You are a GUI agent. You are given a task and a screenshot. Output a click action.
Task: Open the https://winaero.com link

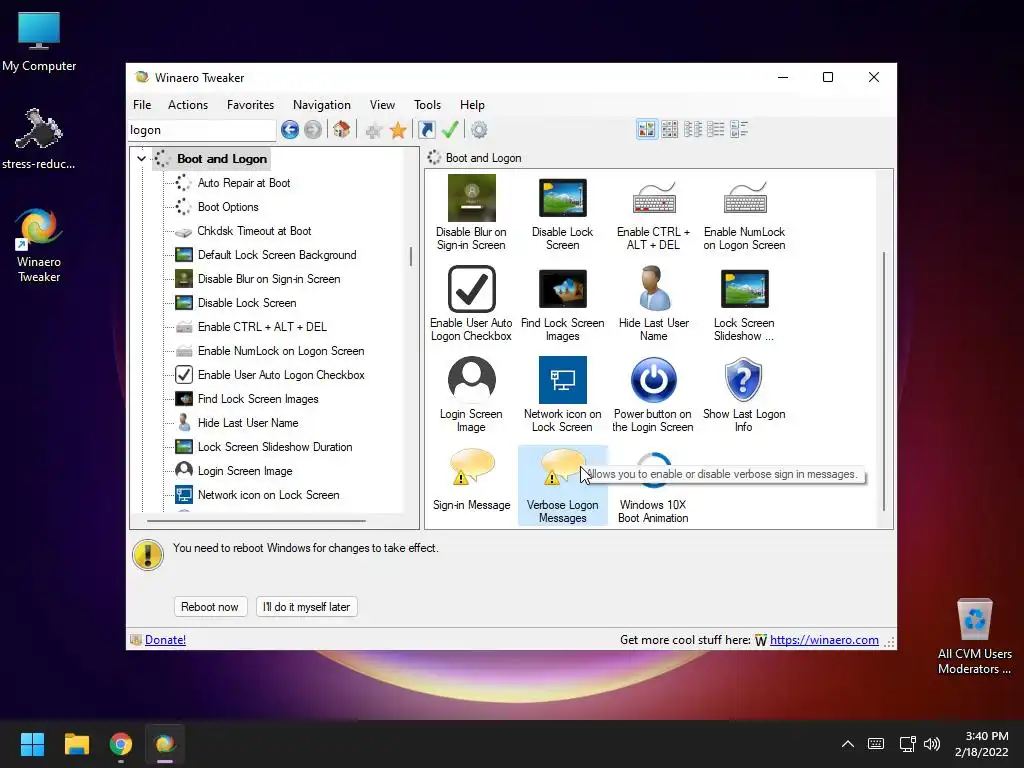(x=824, y=640)
